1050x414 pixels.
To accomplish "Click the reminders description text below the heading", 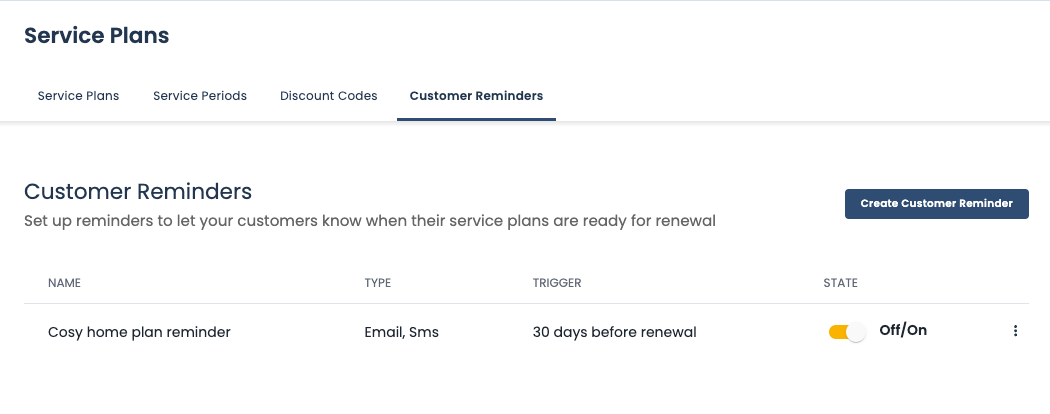I will coord(370,220).
